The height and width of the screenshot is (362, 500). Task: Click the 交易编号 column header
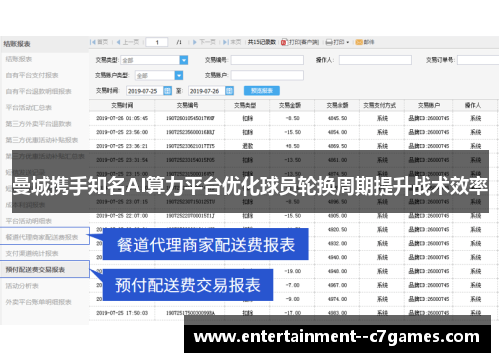pyautogui.click(x=187, y=105)
